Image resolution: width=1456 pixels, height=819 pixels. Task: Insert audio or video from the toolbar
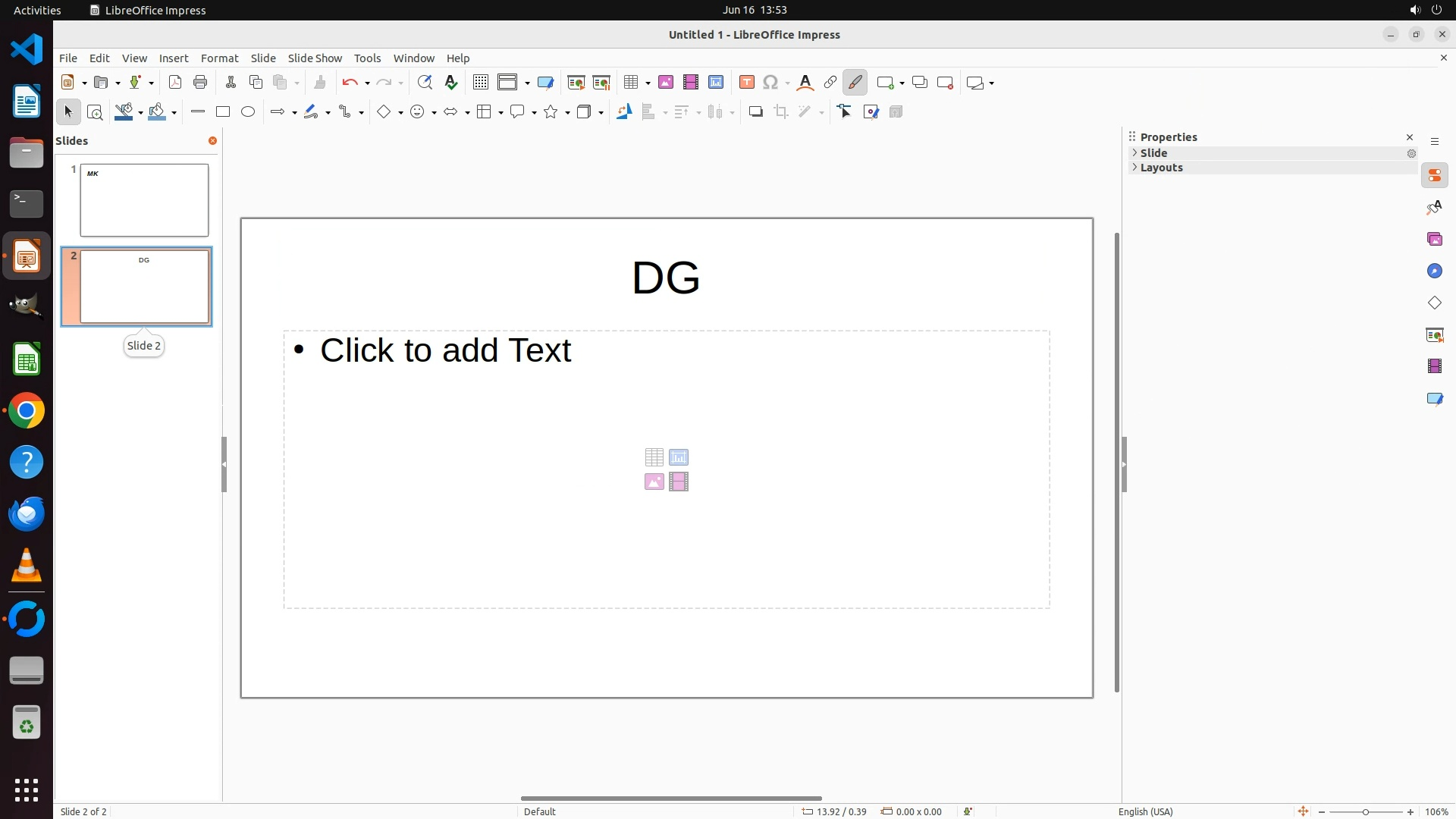point(690,83)
